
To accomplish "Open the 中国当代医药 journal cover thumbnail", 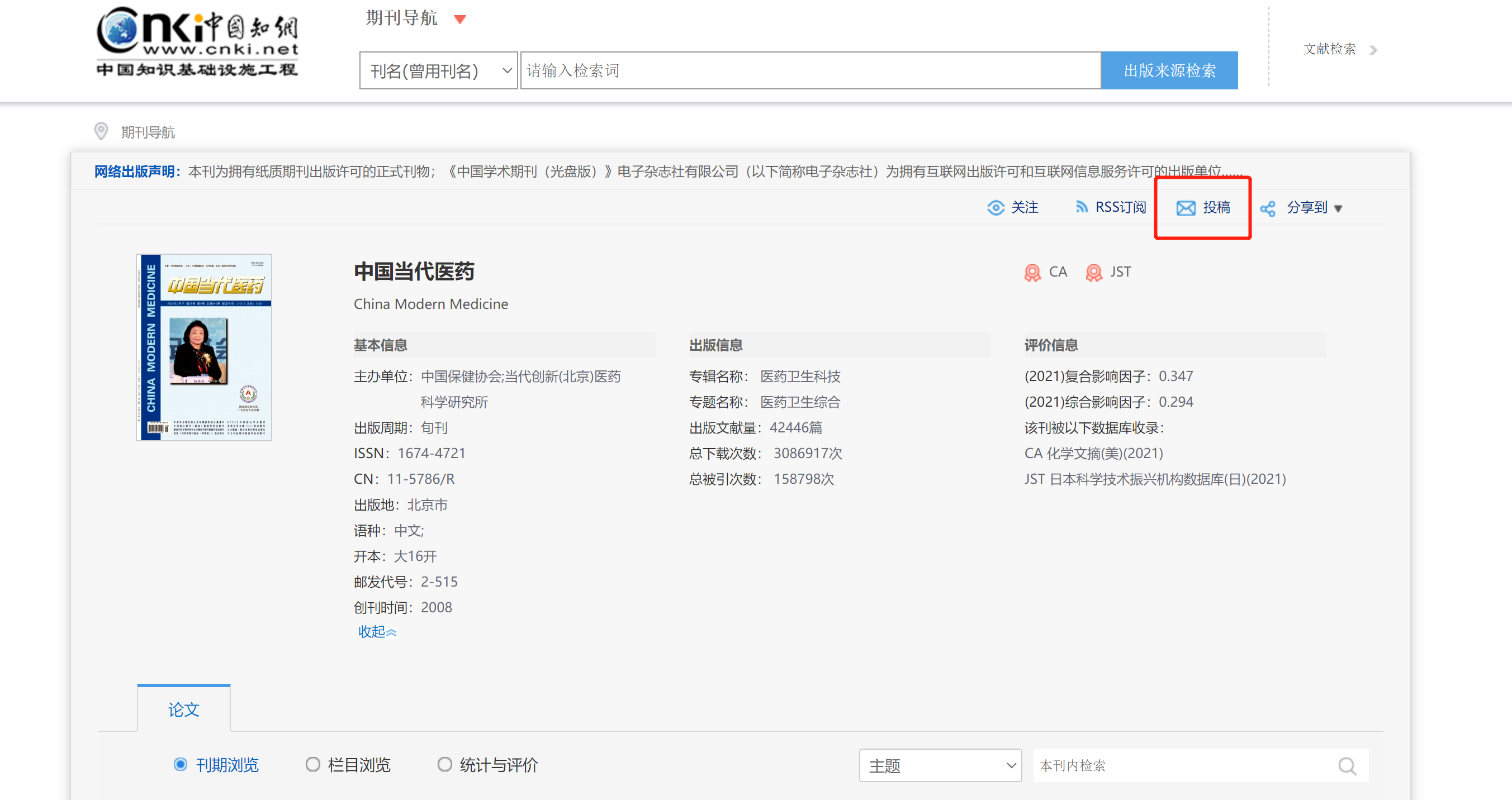I will 203,347.
